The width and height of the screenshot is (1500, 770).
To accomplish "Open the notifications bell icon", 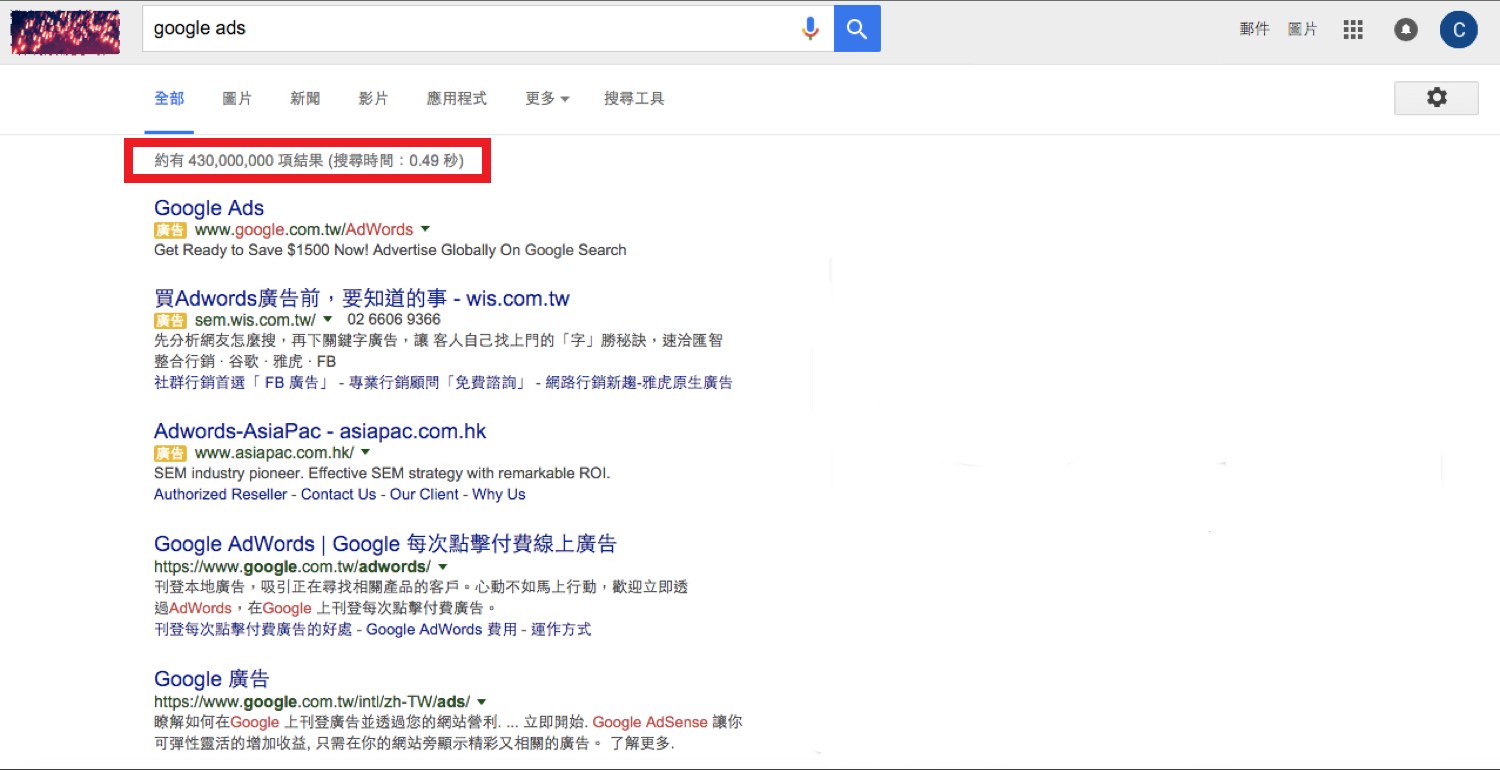I will point(1406,30).
